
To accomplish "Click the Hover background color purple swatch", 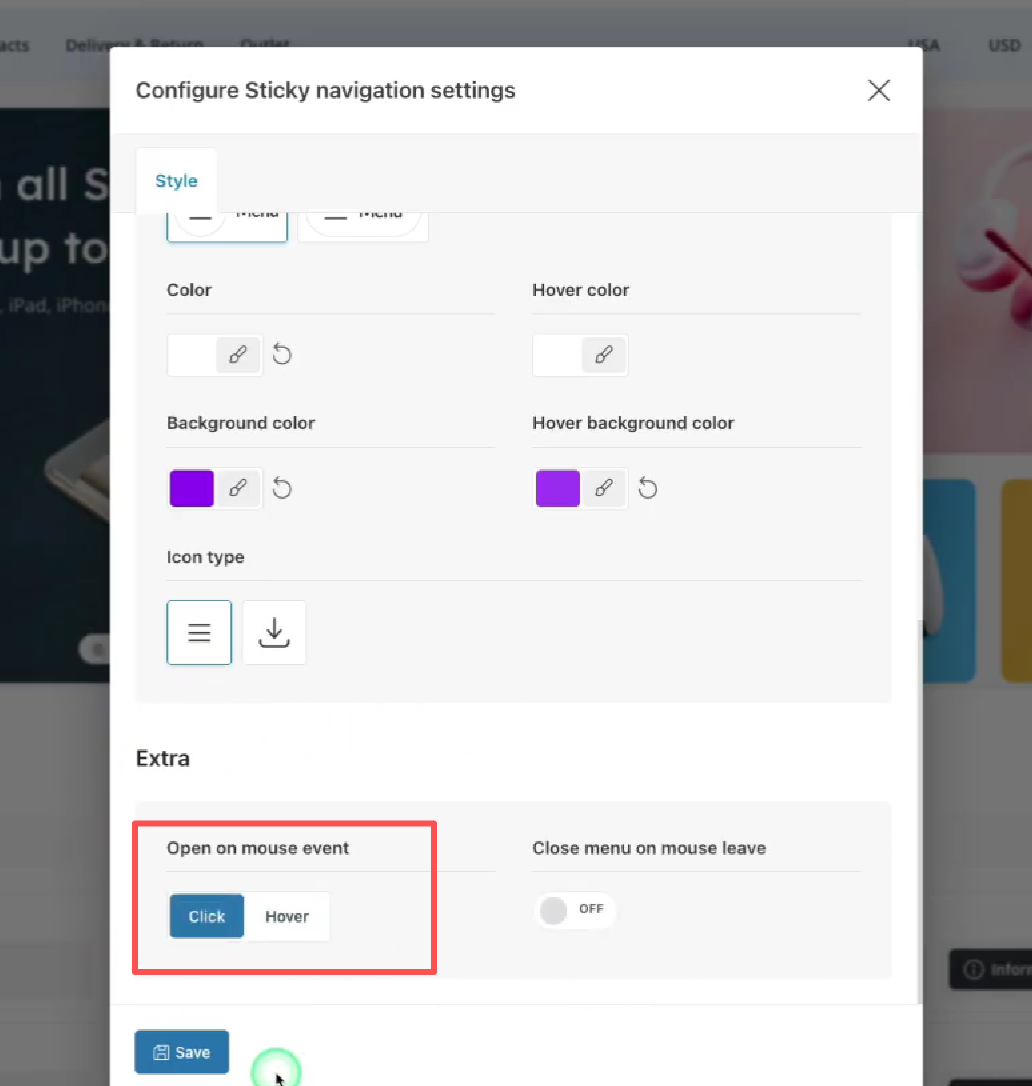I will click(x=558, y=488).
